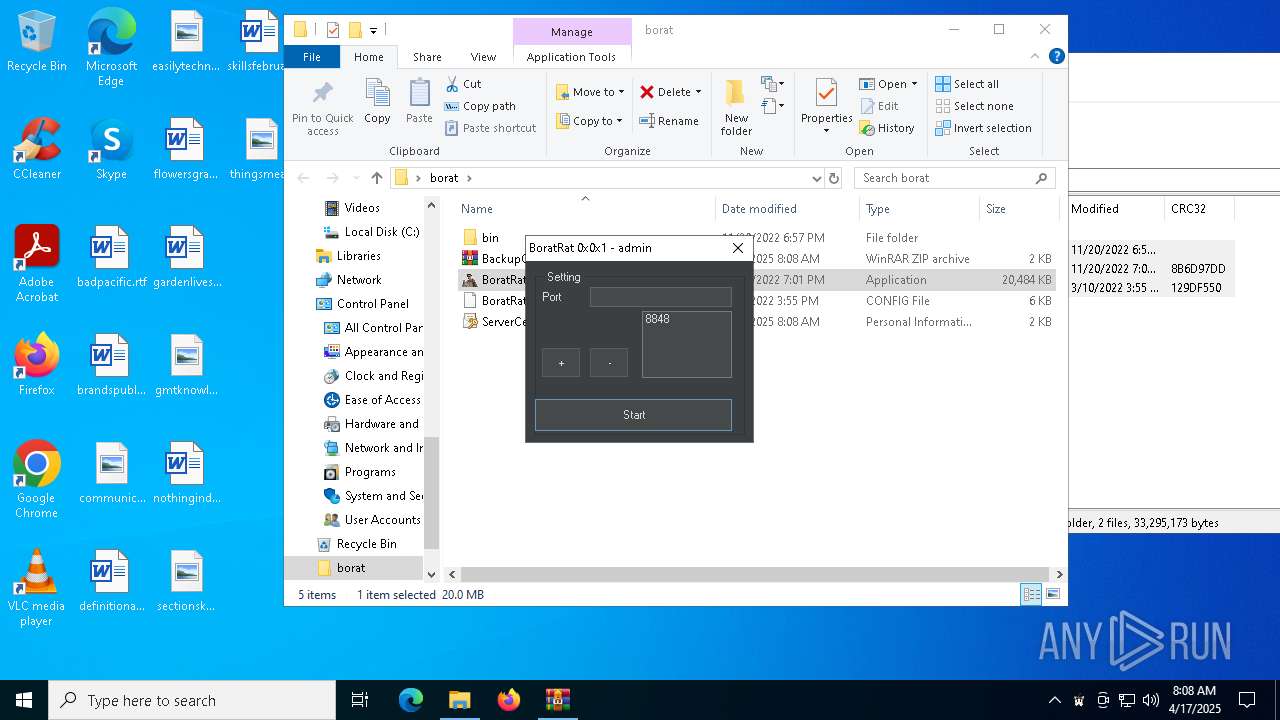Click the Up one level arrow
1280x720 pixels.
click(376, 178)
